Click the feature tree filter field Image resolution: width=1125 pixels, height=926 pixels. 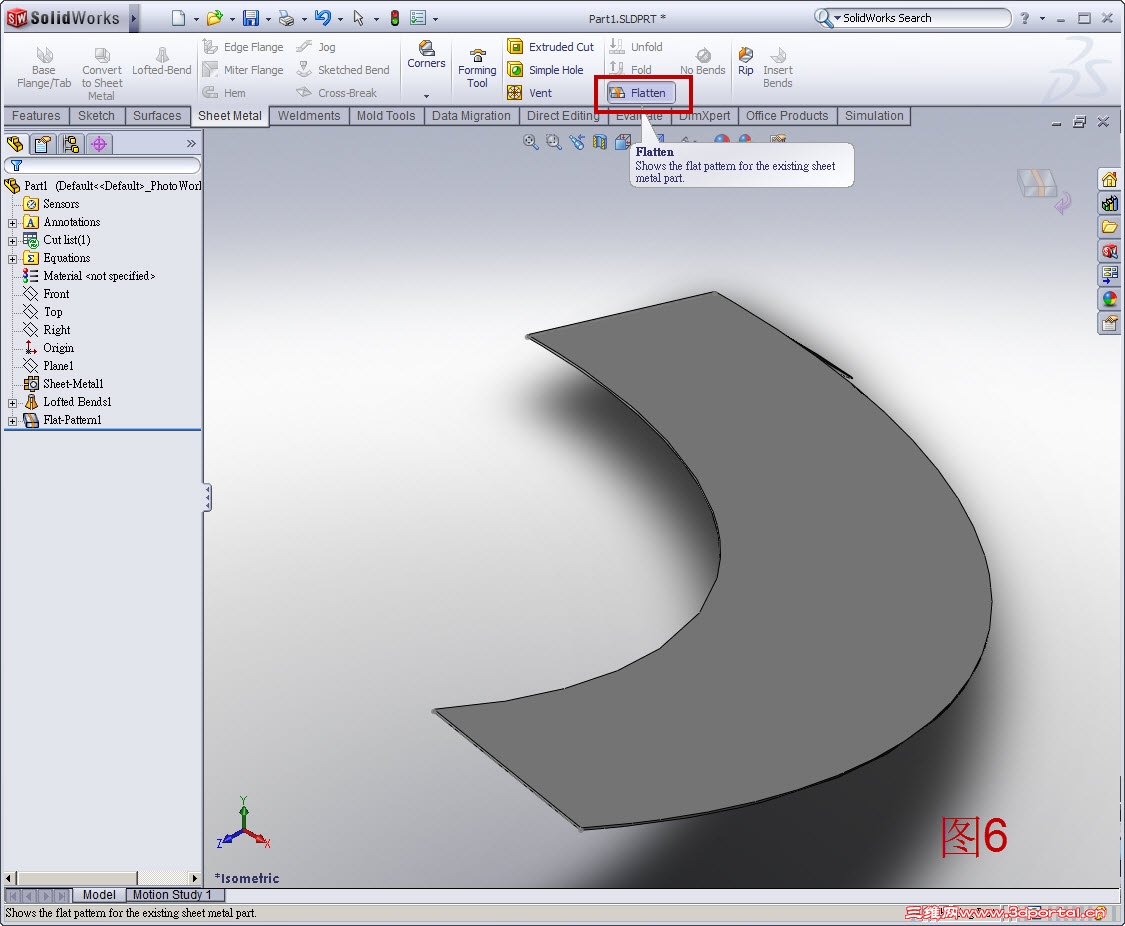point(103,166)
